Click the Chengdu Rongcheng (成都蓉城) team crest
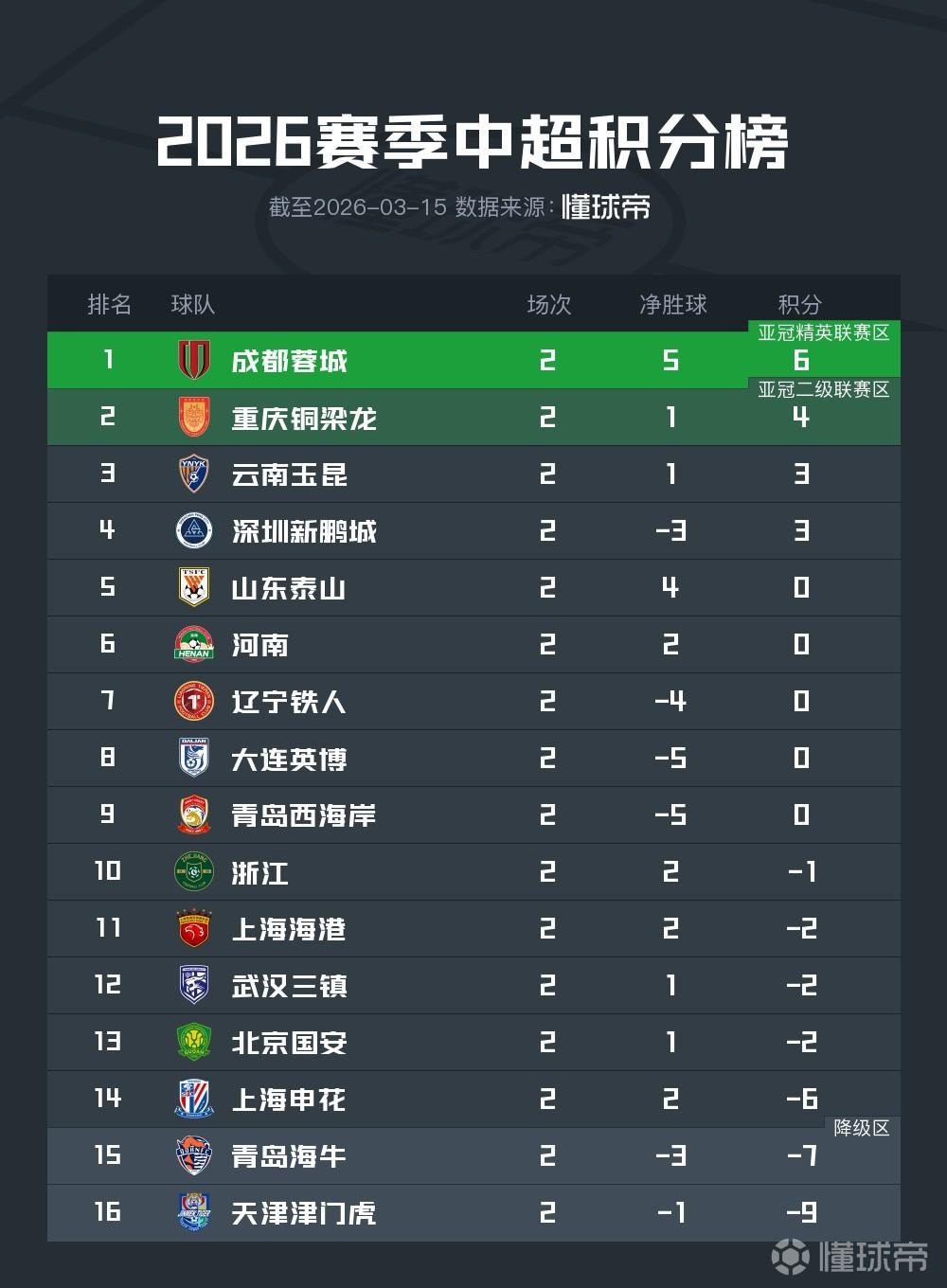The width and height of the screenshot is (947, 1288). point(194,360)
